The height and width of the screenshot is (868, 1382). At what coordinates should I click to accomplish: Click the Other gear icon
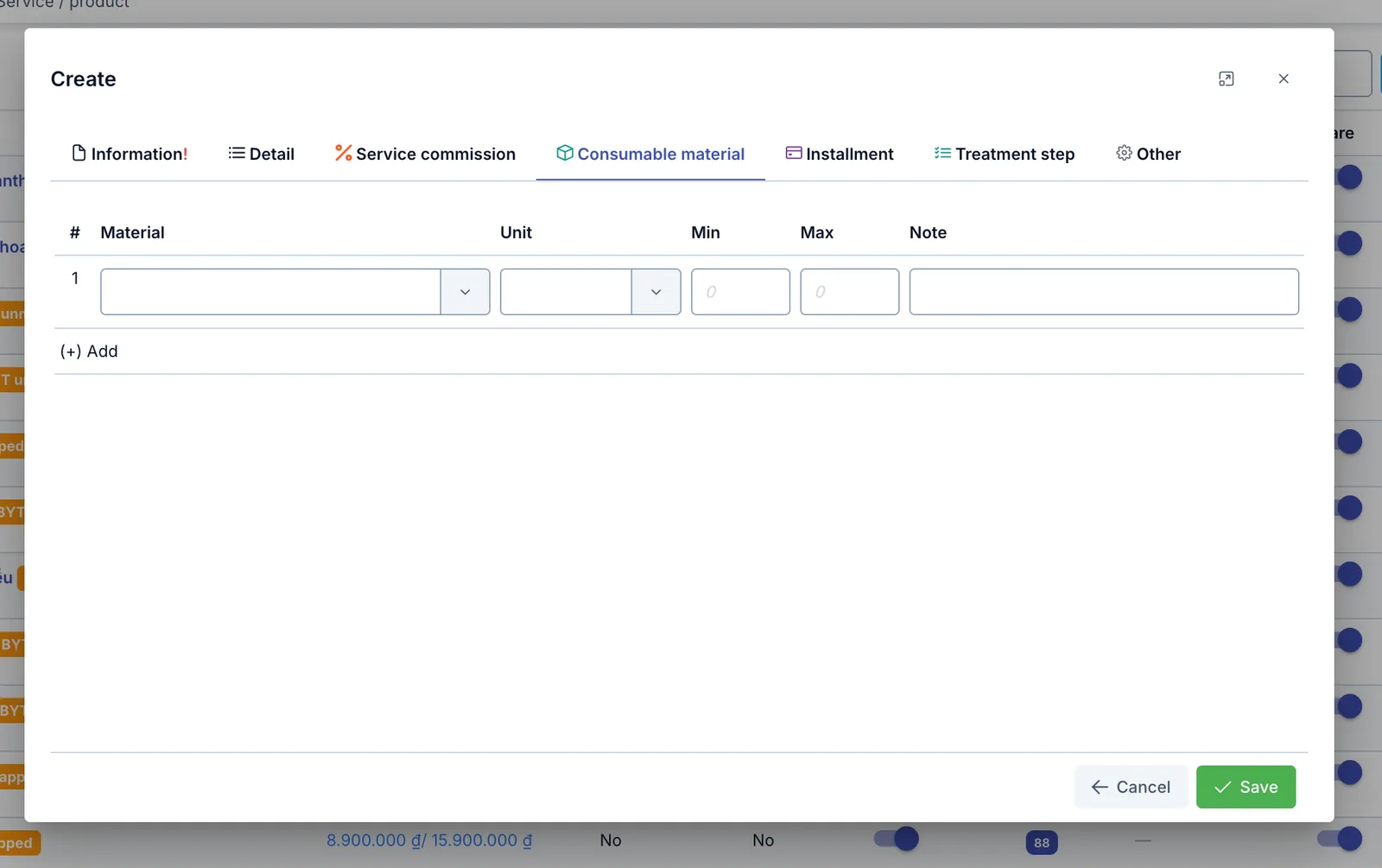click(x=1124, y=153)
